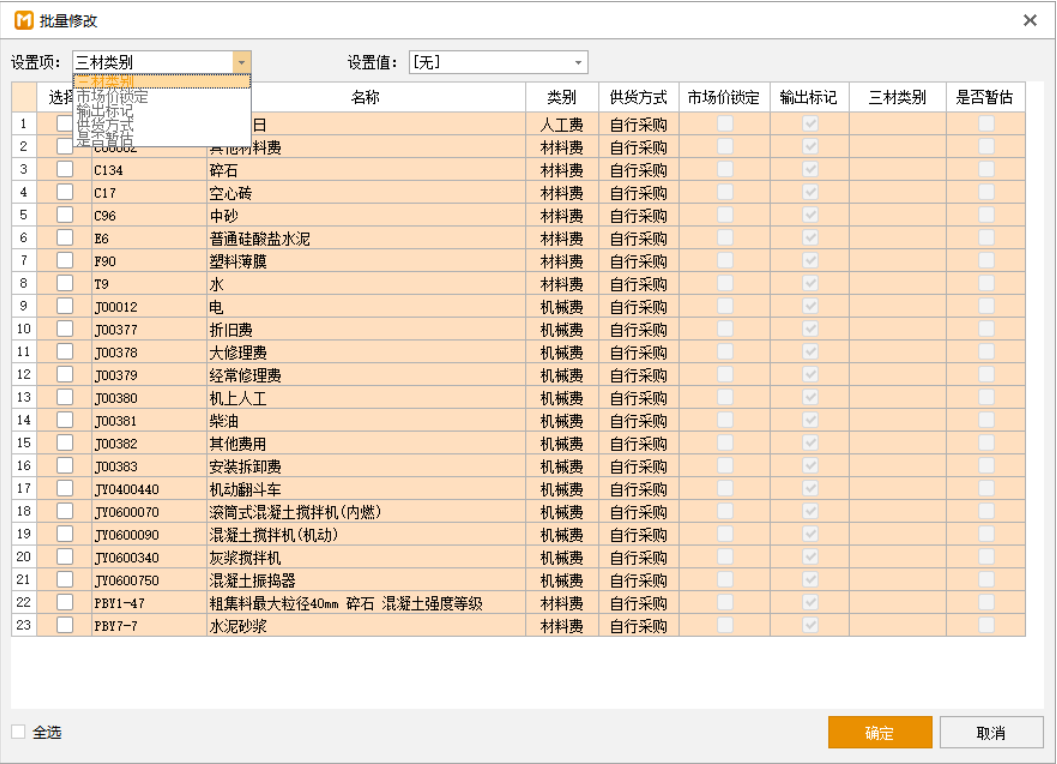Check the selection box for 碎石 row
Screen dimensions: 1057x764
[65, 169]
